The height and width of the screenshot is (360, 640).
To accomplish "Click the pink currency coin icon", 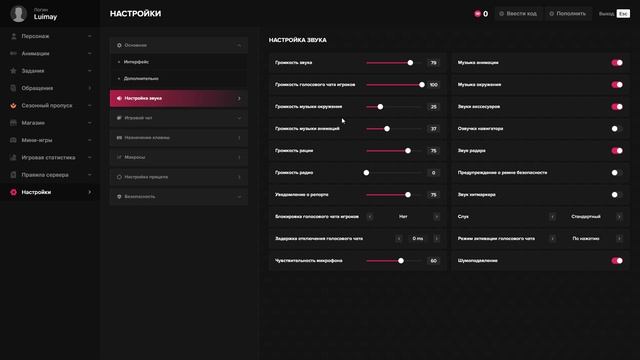I will pyautogui.click(x=477, y=14).
